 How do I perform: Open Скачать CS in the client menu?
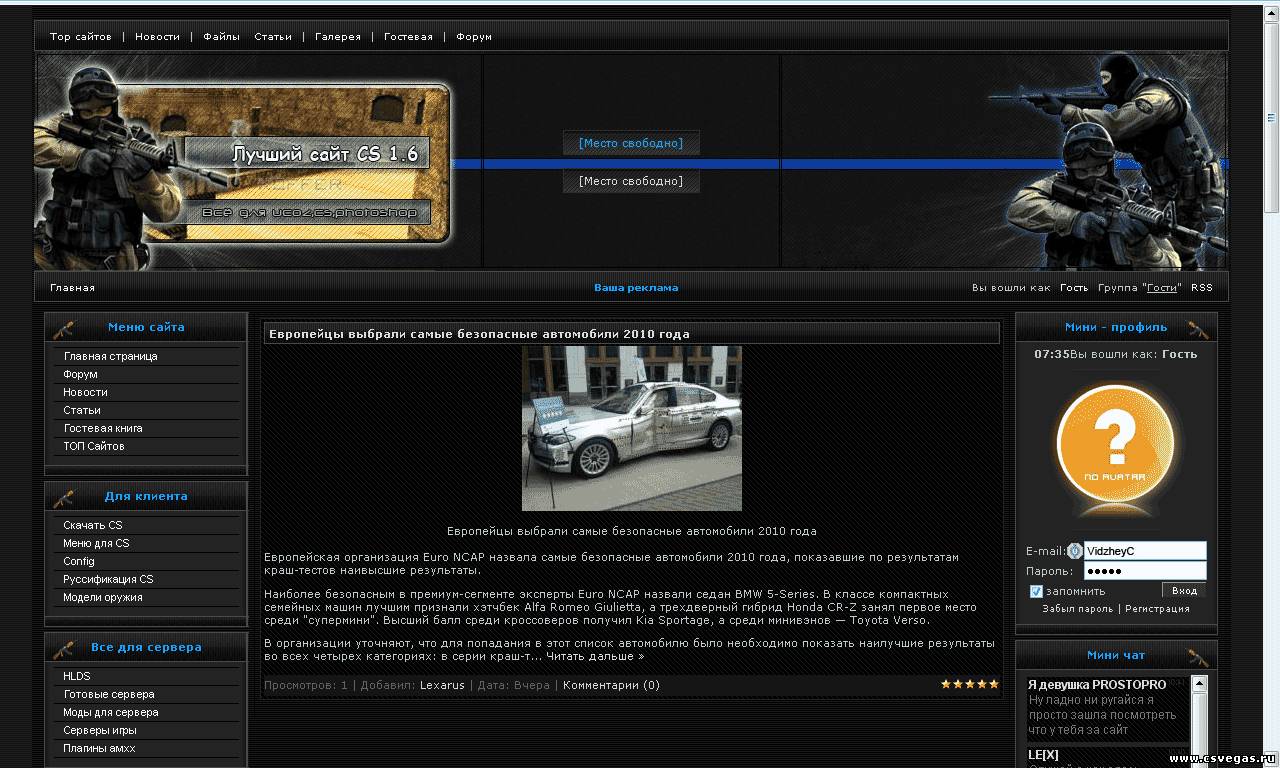pyautogui.click(x=93, y=526)
